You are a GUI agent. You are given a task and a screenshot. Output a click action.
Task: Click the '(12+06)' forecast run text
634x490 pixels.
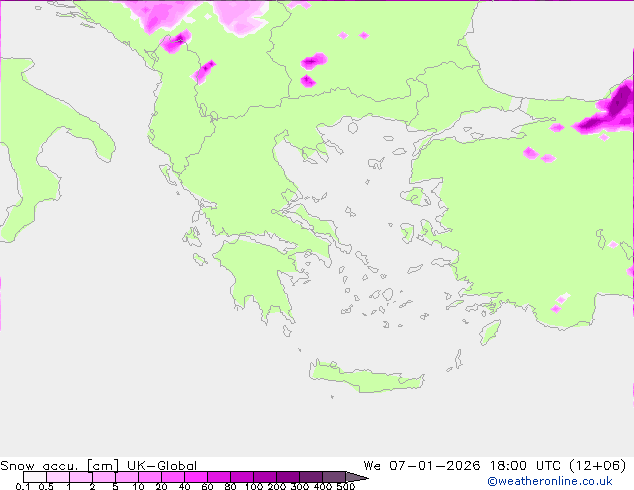click(598, 466)
